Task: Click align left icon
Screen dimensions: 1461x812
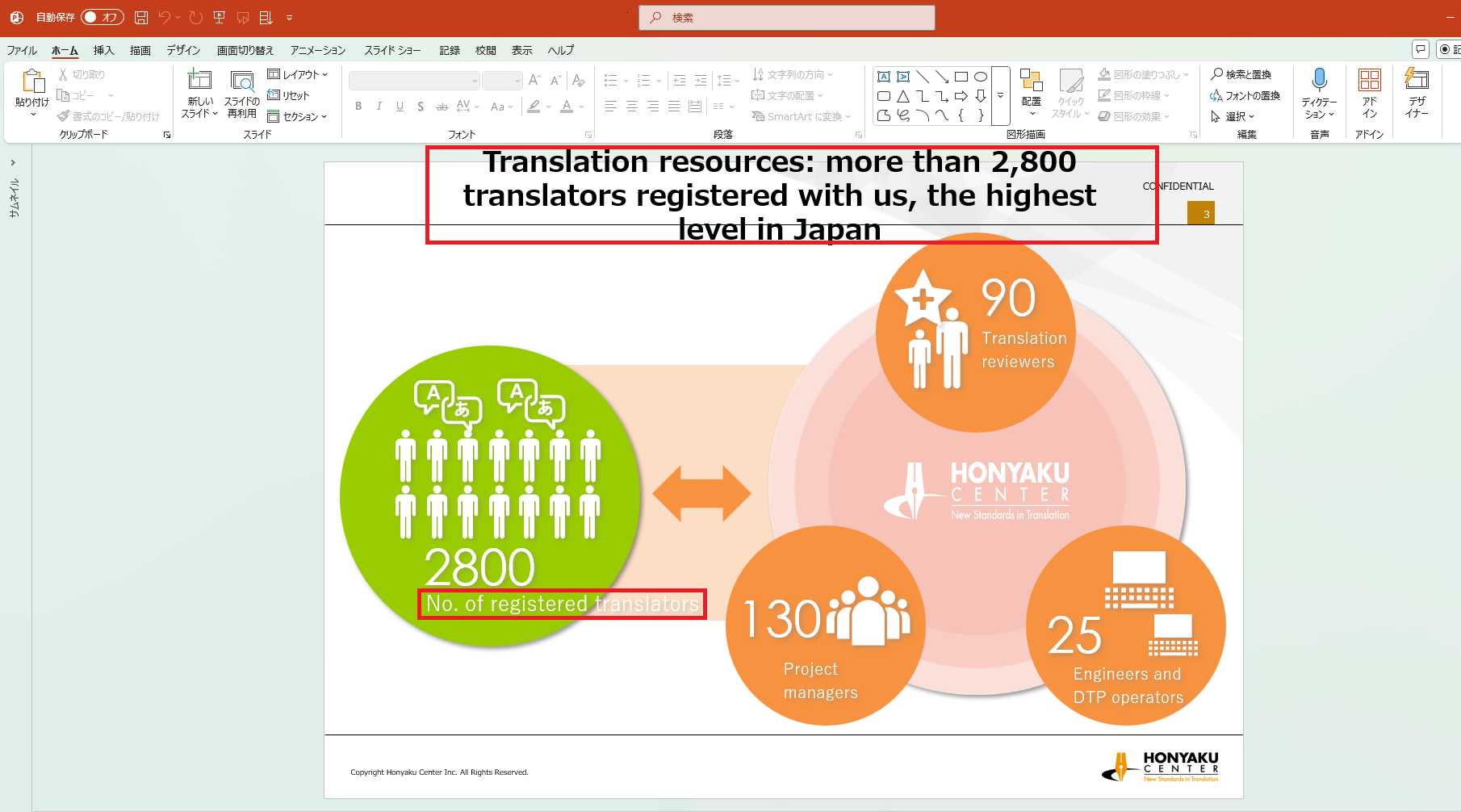Action: [611, 107]
